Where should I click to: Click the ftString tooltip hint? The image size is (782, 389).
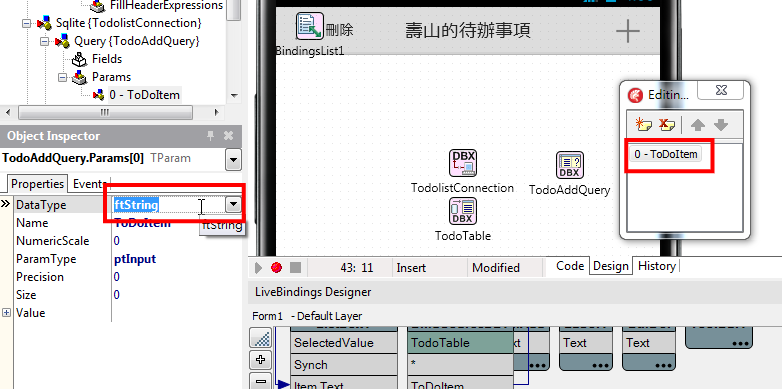pos(222,225)
